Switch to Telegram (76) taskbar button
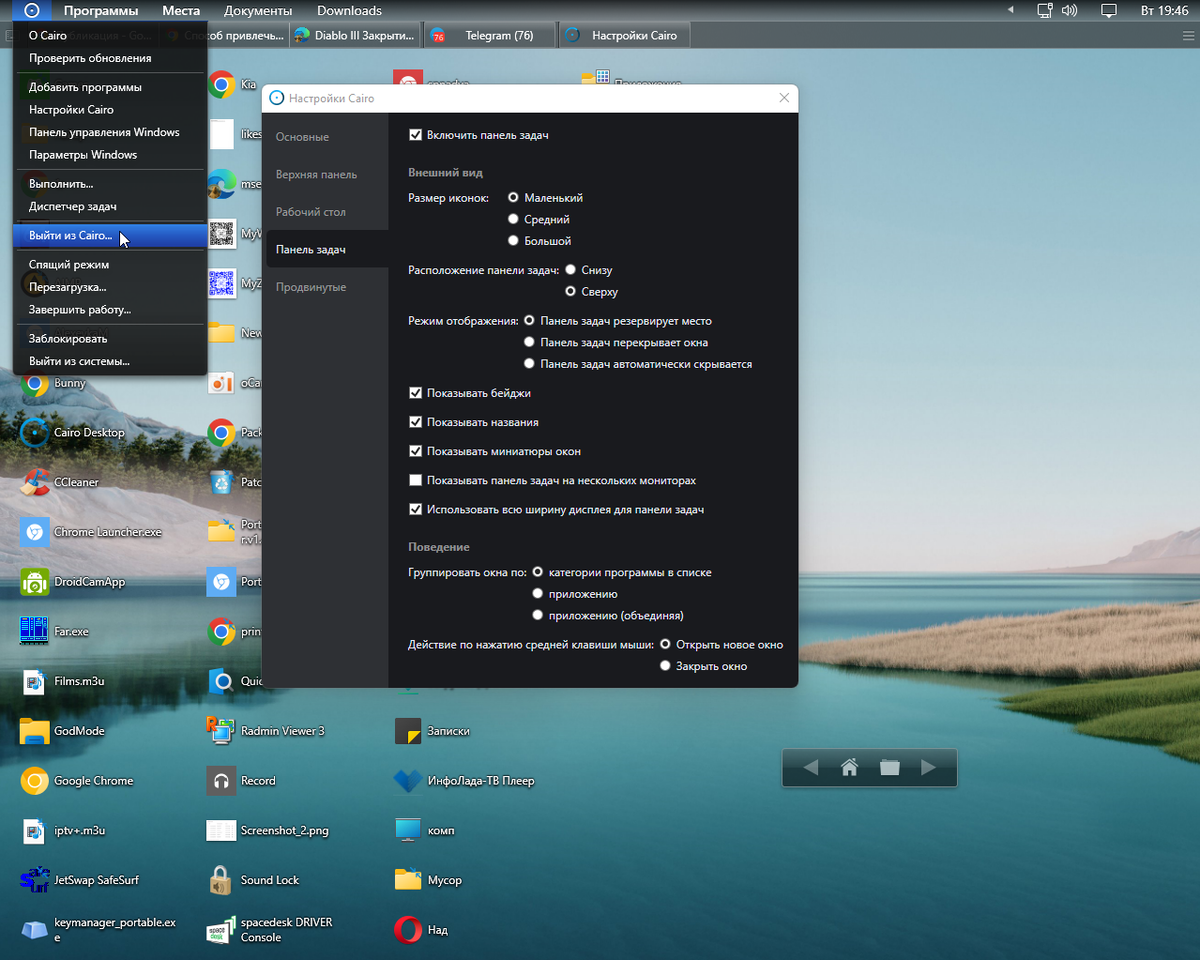 [x=488, y=35]
